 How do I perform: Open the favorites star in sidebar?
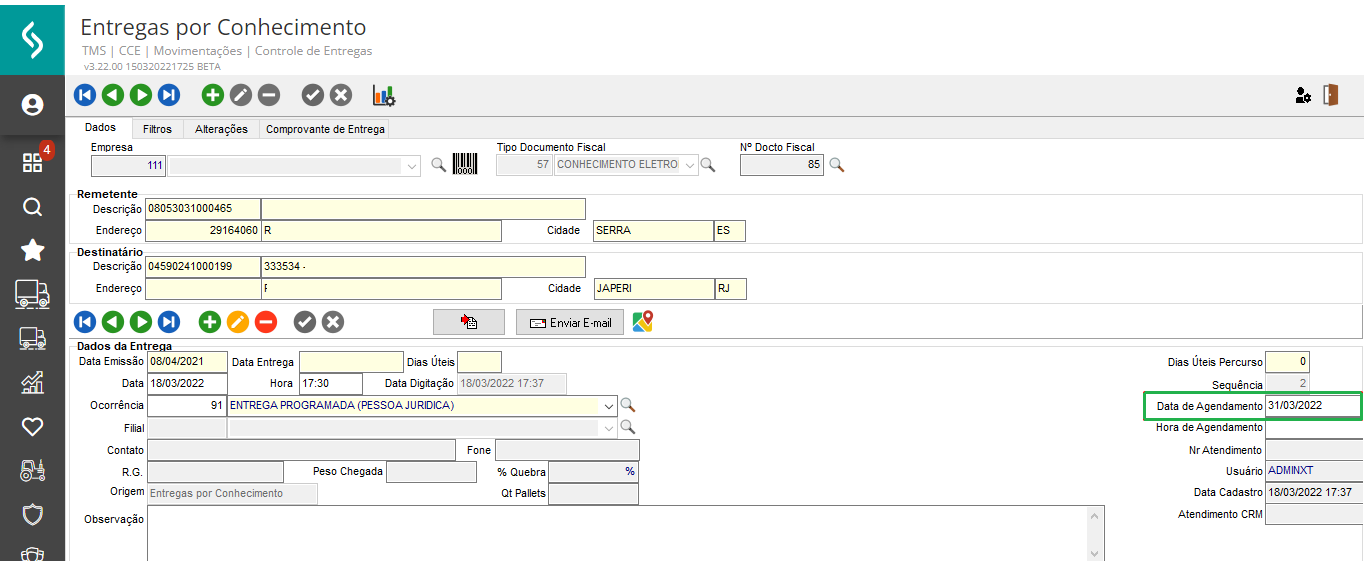click(32, 250)
